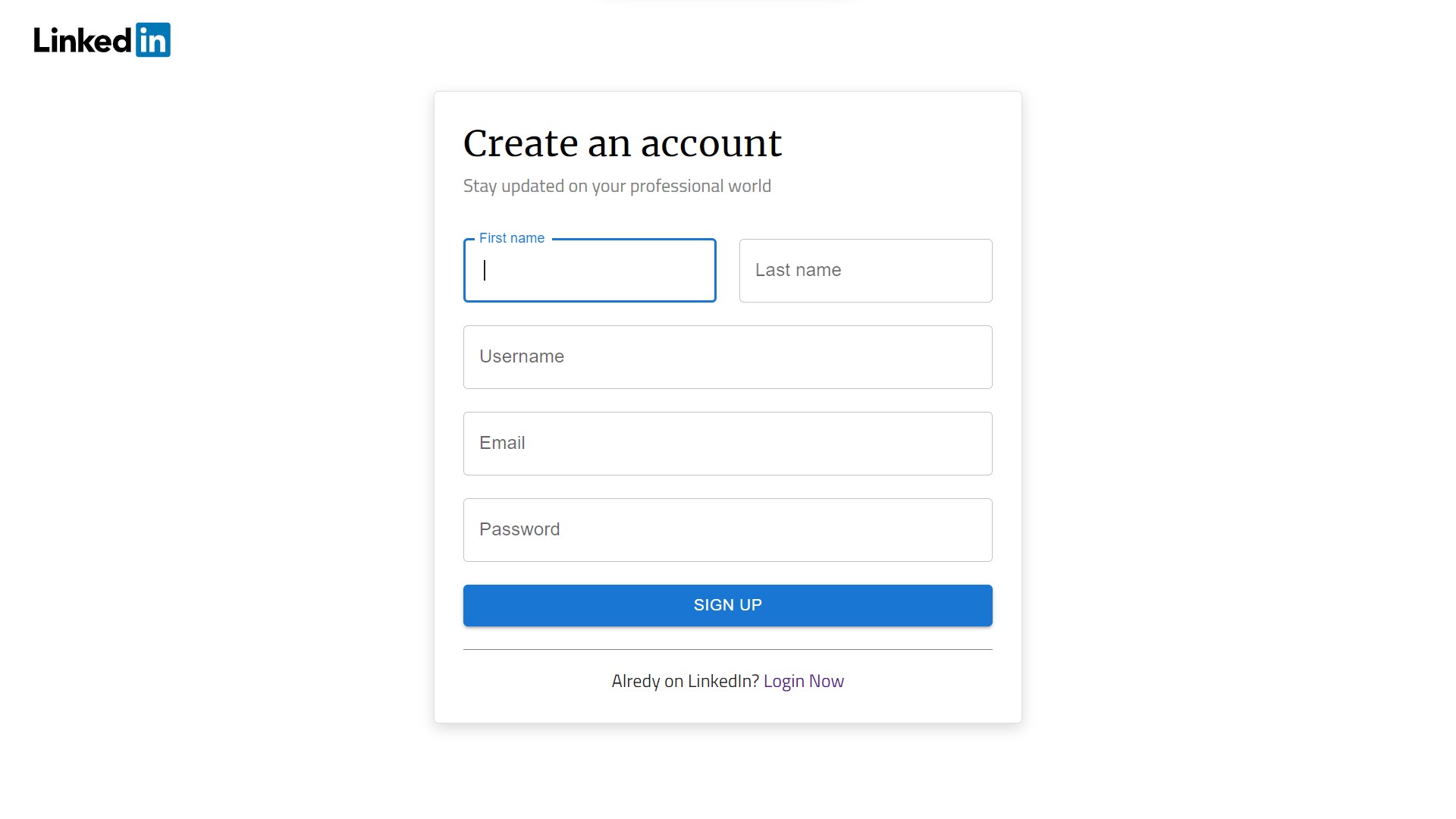
Task: Click the Password placeholder text
Action: 519,529
